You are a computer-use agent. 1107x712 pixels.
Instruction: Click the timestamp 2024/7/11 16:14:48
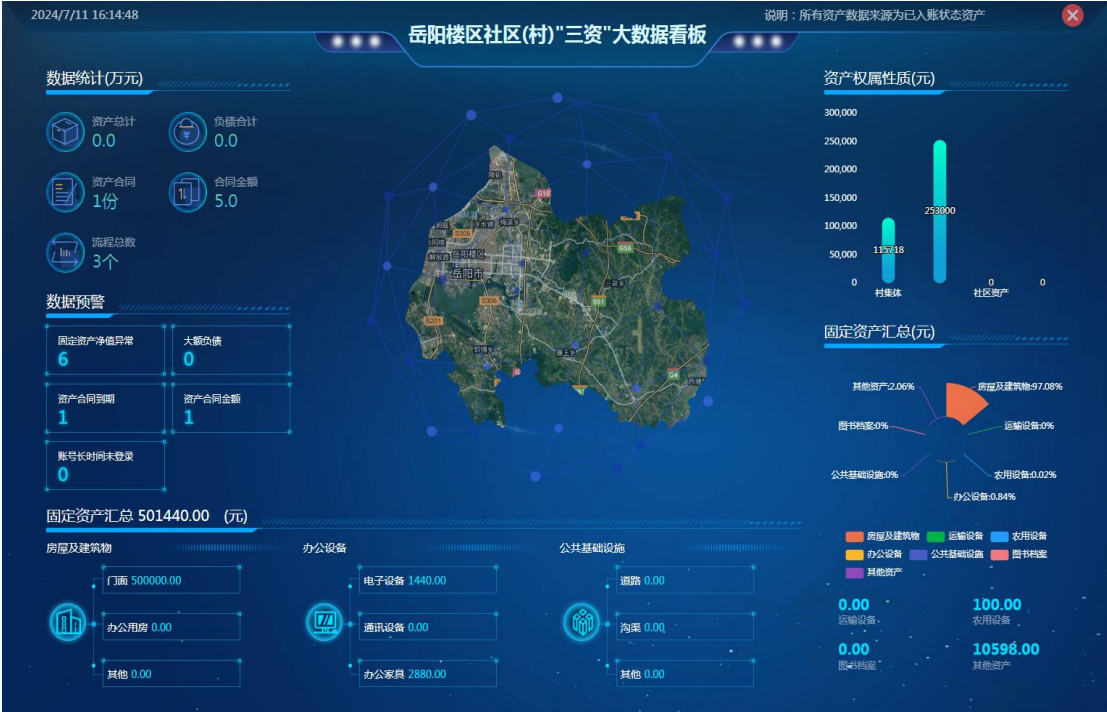[x=85, y=15]
